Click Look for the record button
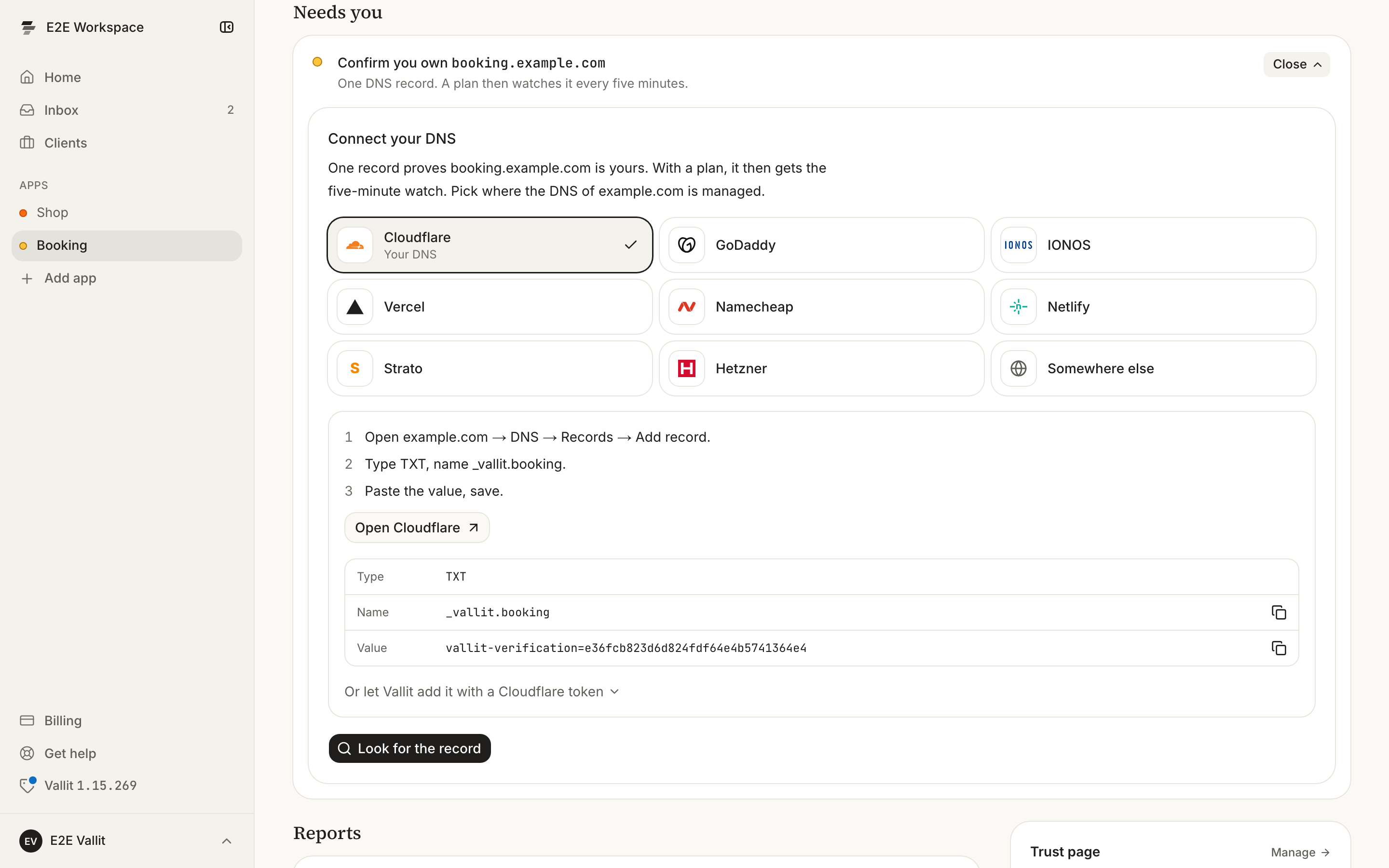Viewport: 1389px width, 868px height. click(x=409, y=748)
